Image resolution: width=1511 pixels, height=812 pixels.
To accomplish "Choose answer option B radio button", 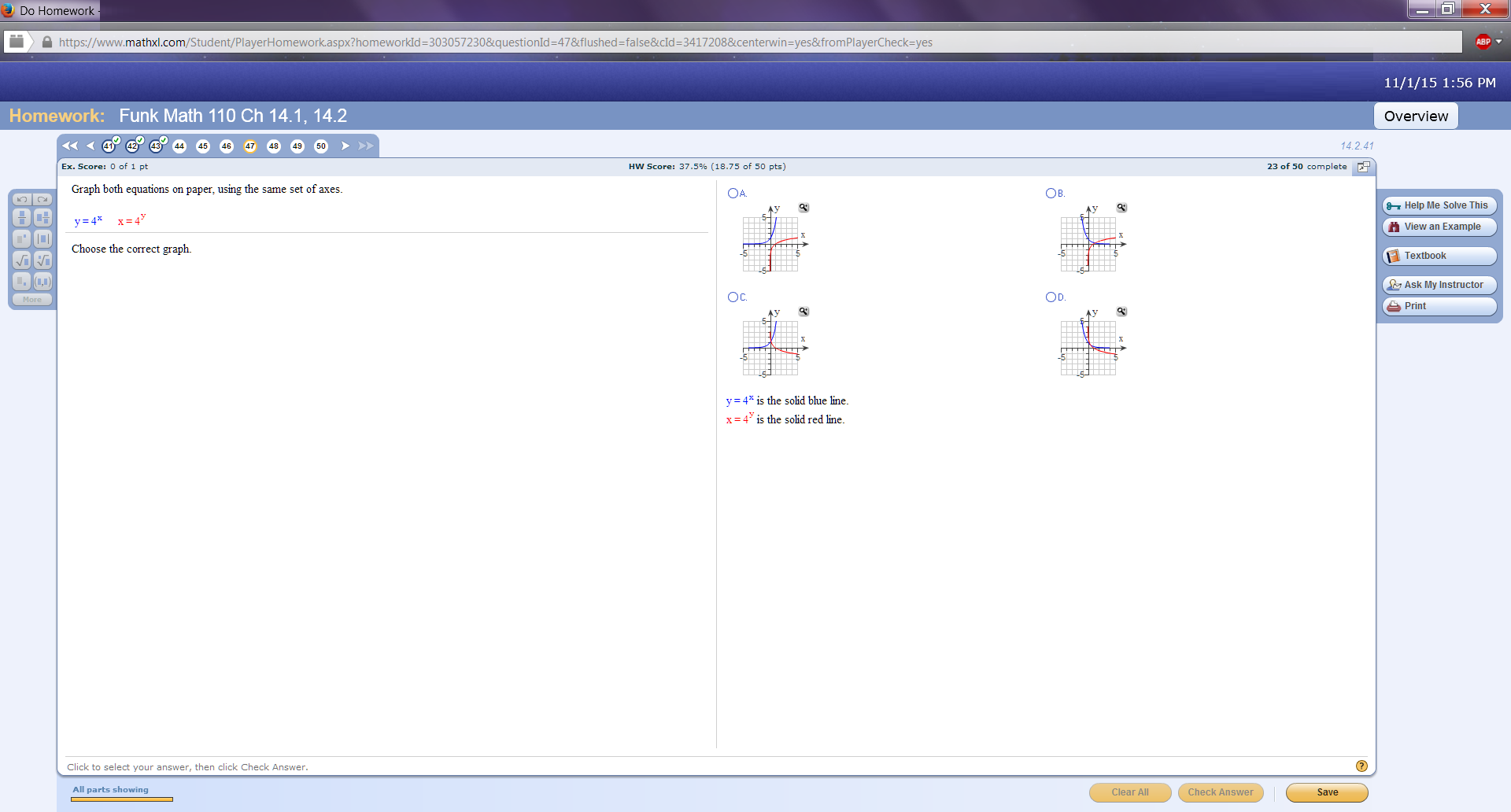I will (x=1051, y=194).
